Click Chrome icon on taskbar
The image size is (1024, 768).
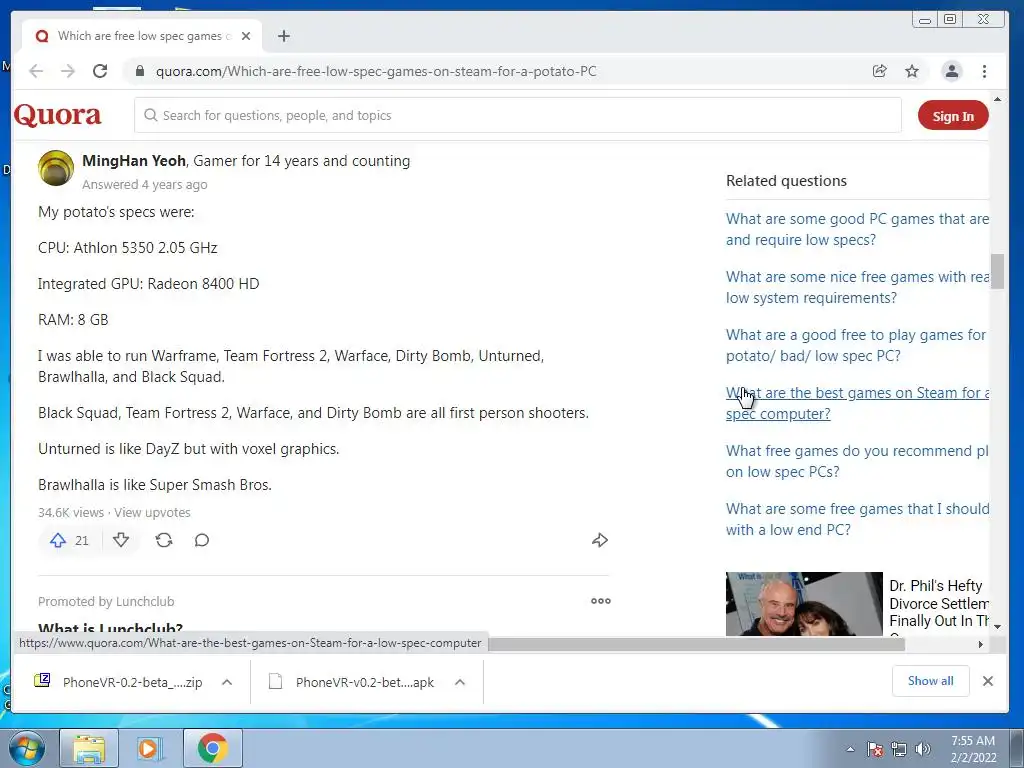pos(212,748)
